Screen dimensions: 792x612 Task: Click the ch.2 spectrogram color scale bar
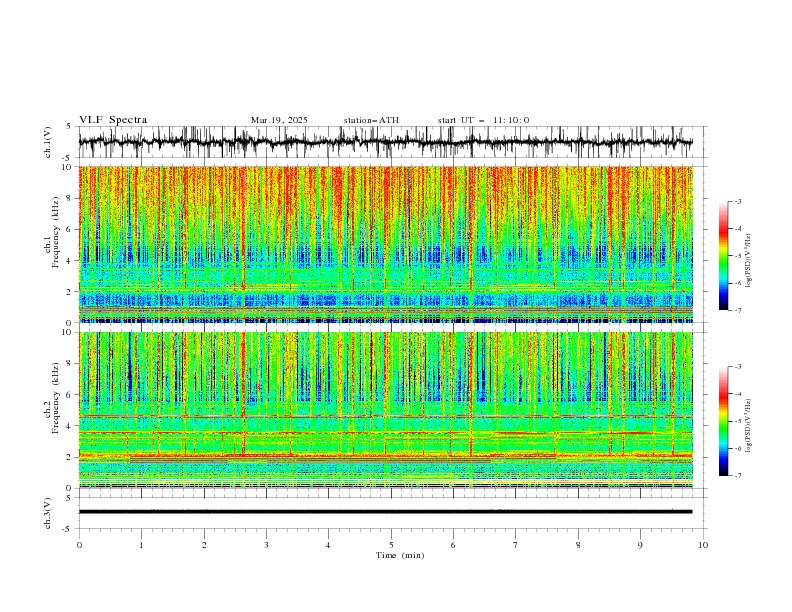click(x=723, y=421)
